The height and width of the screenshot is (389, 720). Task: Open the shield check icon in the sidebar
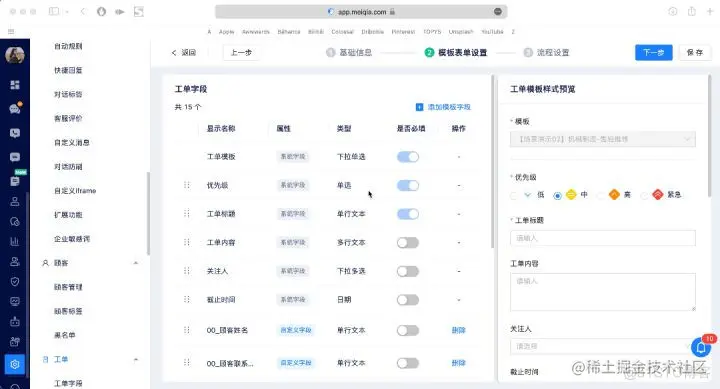15,282
